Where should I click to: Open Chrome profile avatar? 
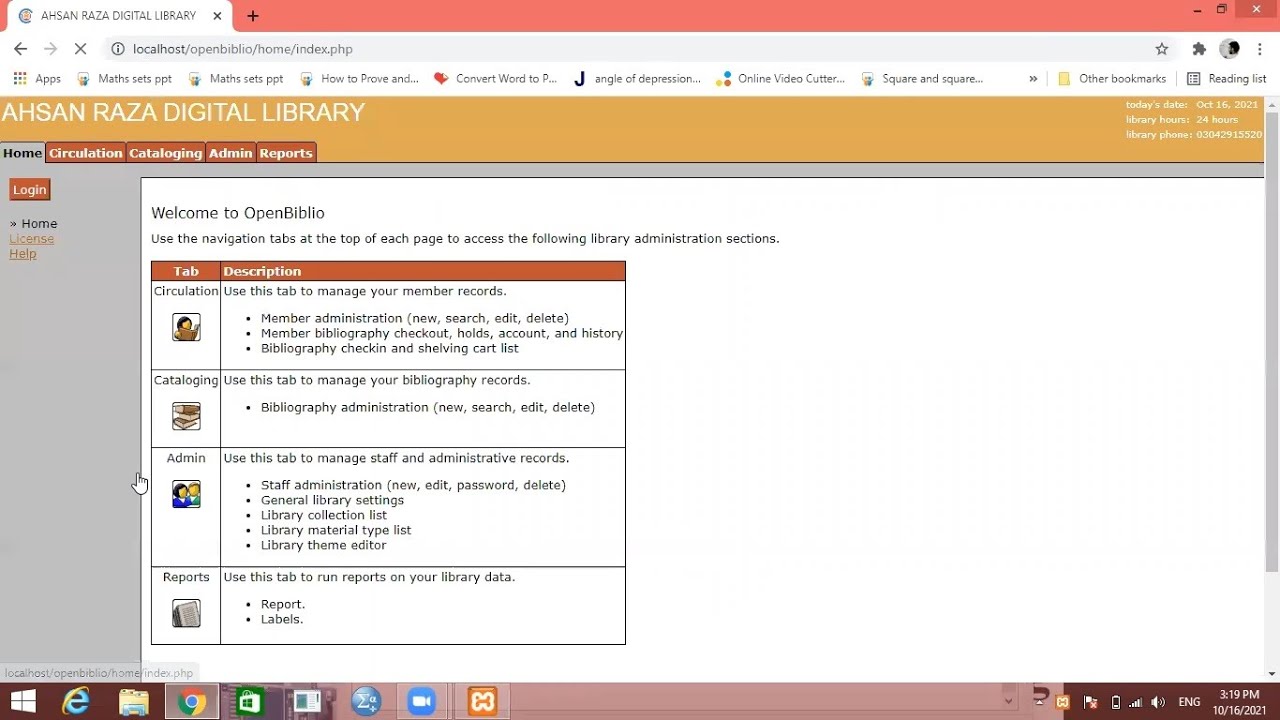(x=1230, y=49)
